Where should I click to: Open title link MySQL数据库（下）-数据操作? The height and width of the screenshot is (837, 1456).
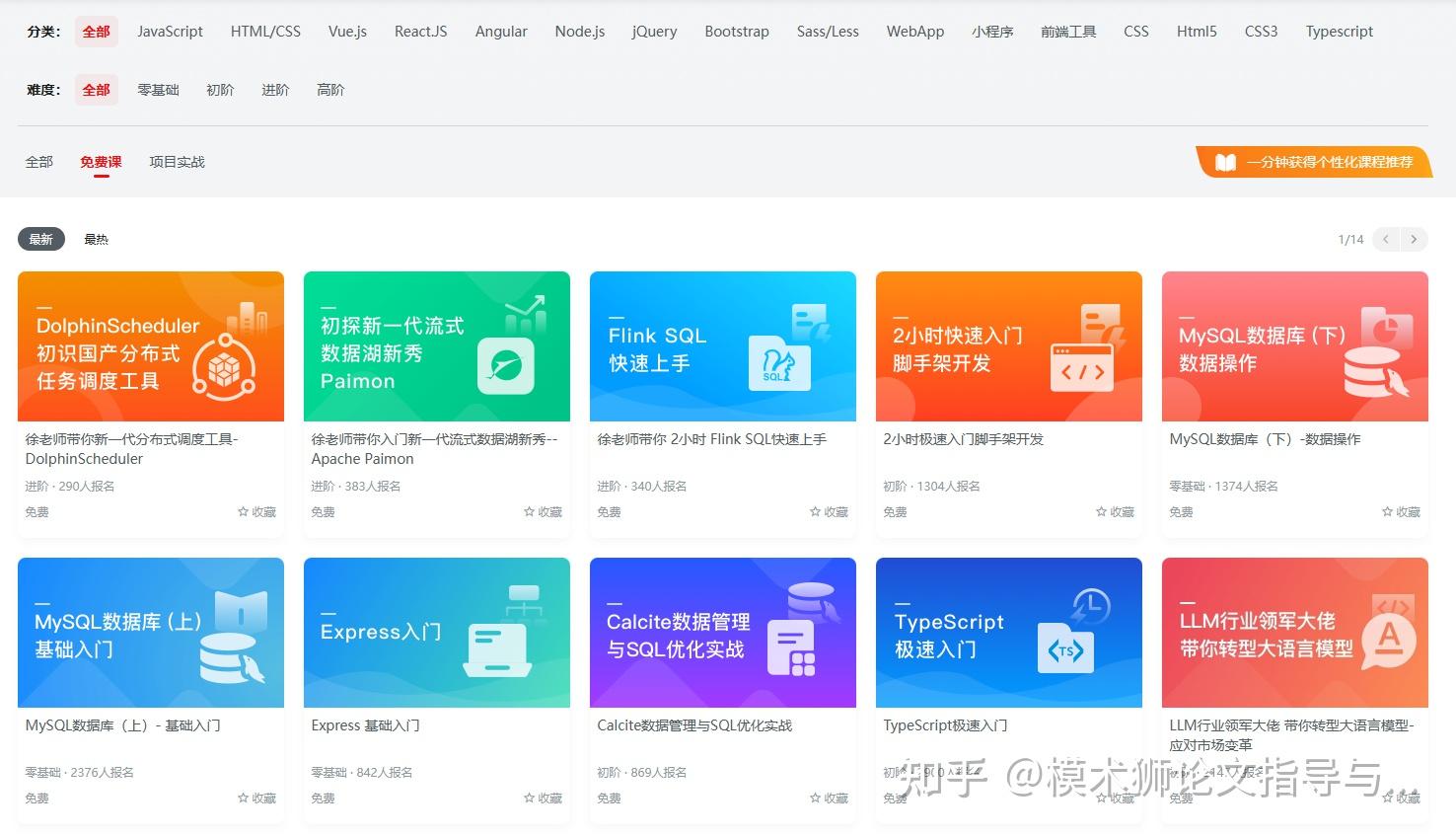pos(1265,439)
